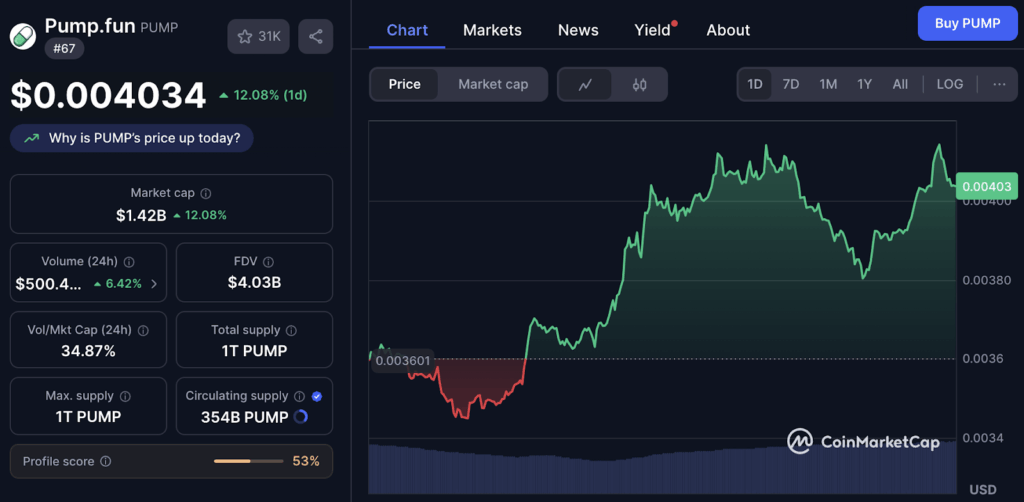
Task: Click the Circulating supply verified badge
Action: pos(317,396)
